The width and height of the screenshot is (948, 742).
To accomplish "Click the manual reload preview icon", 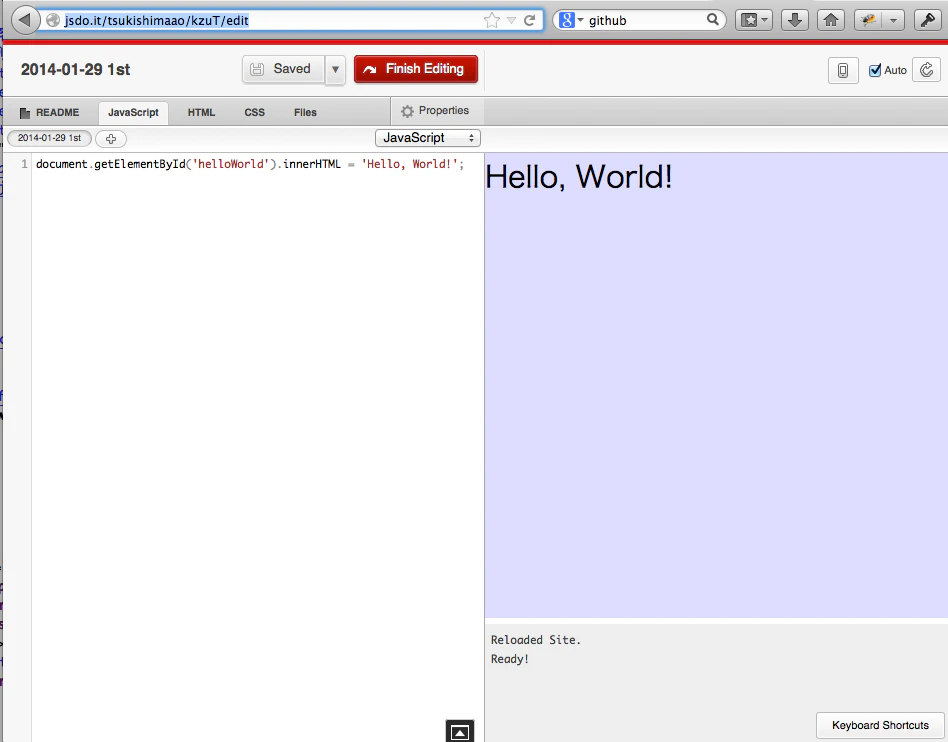I will click(926, 70).
